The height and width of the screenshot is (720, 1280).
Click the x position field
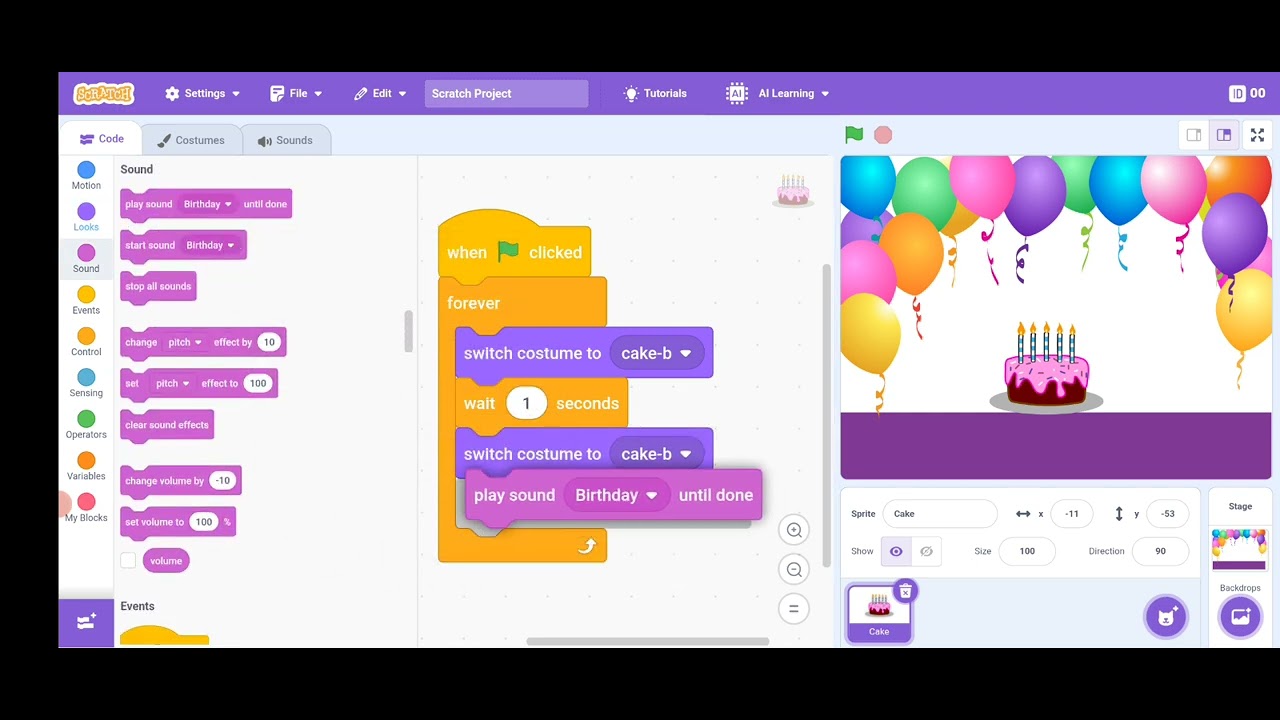pos(1072,514)
